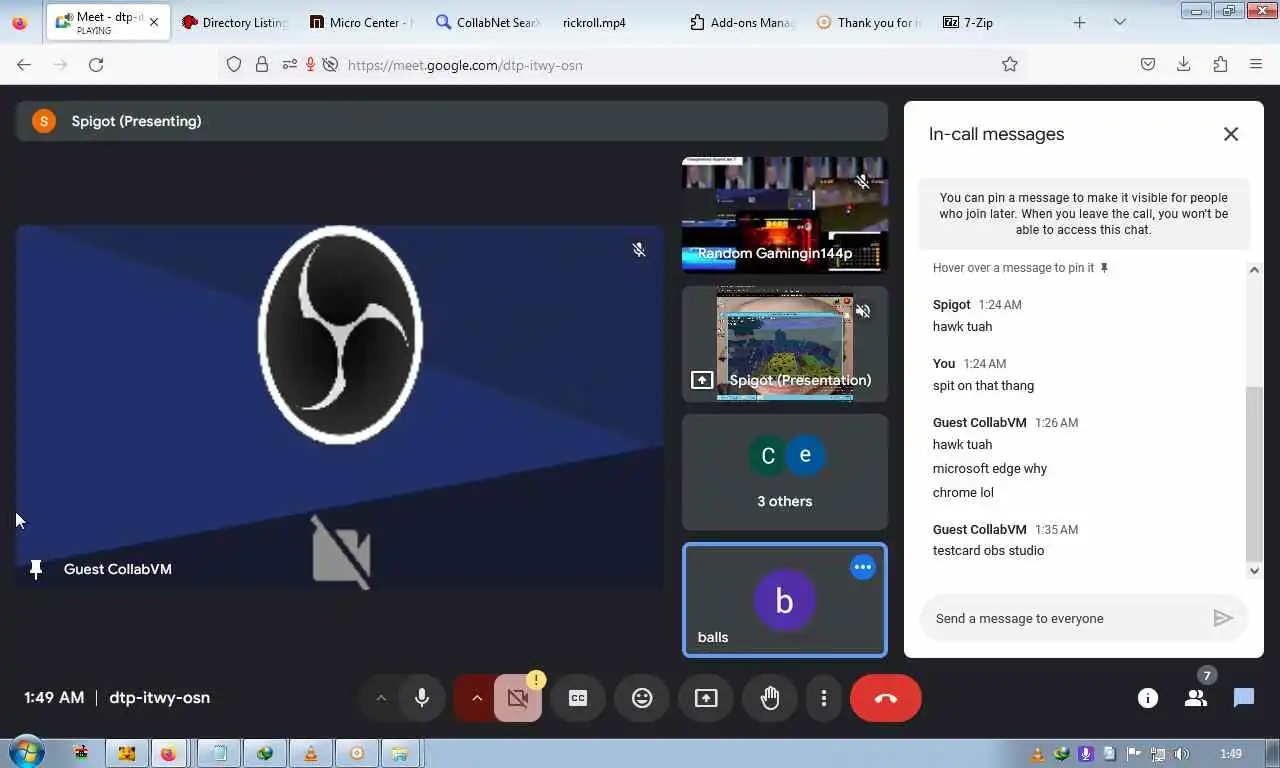
Task: Open a new browser tab
Action: click(1079, 22)
